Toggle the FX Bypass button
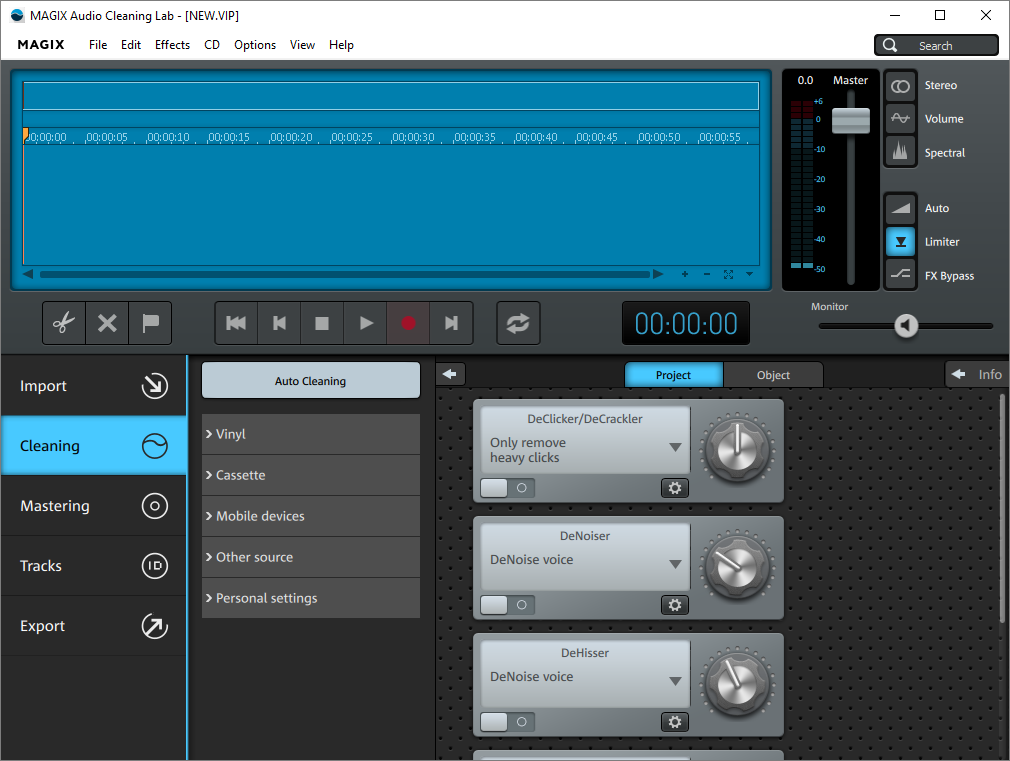Screen dimensions: 1010x761 [900, 275]
